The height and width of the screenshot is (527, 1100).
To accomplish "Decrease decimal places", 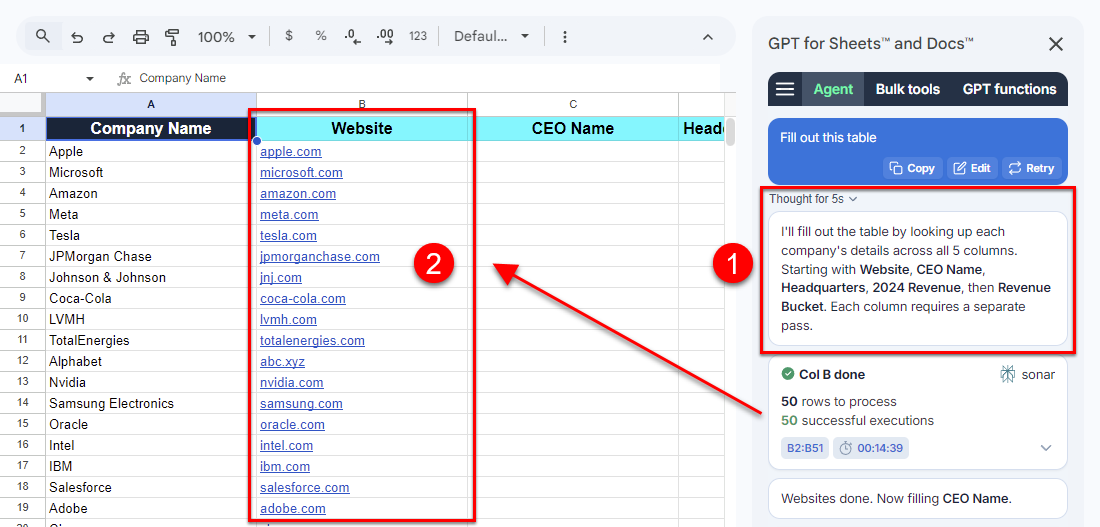I will tap(352, 36).
